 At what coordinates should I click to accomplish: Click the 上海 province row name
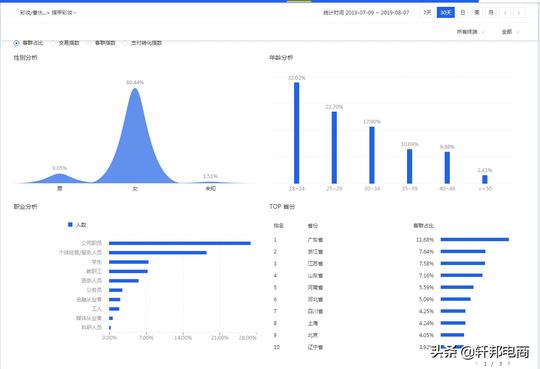pyautogui.click(x=313, y=323)
